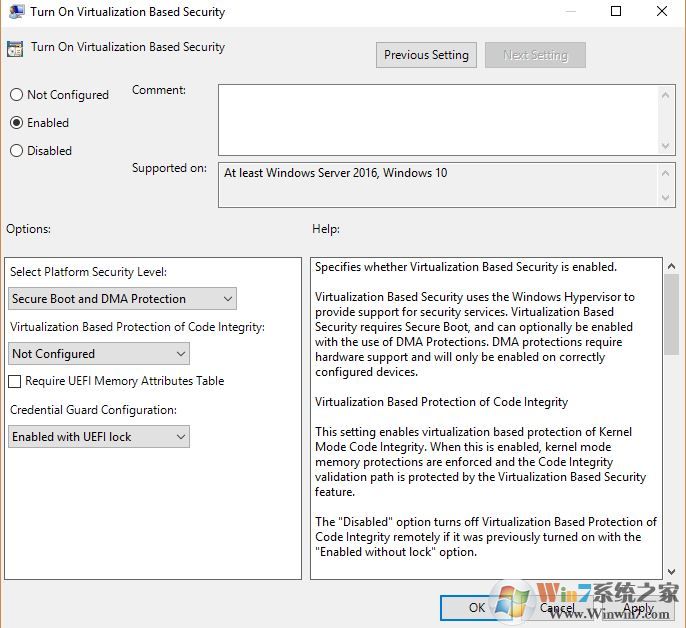Click the Apply button
The height and width of the screenshot is (628, 686).
coord(638,607)
